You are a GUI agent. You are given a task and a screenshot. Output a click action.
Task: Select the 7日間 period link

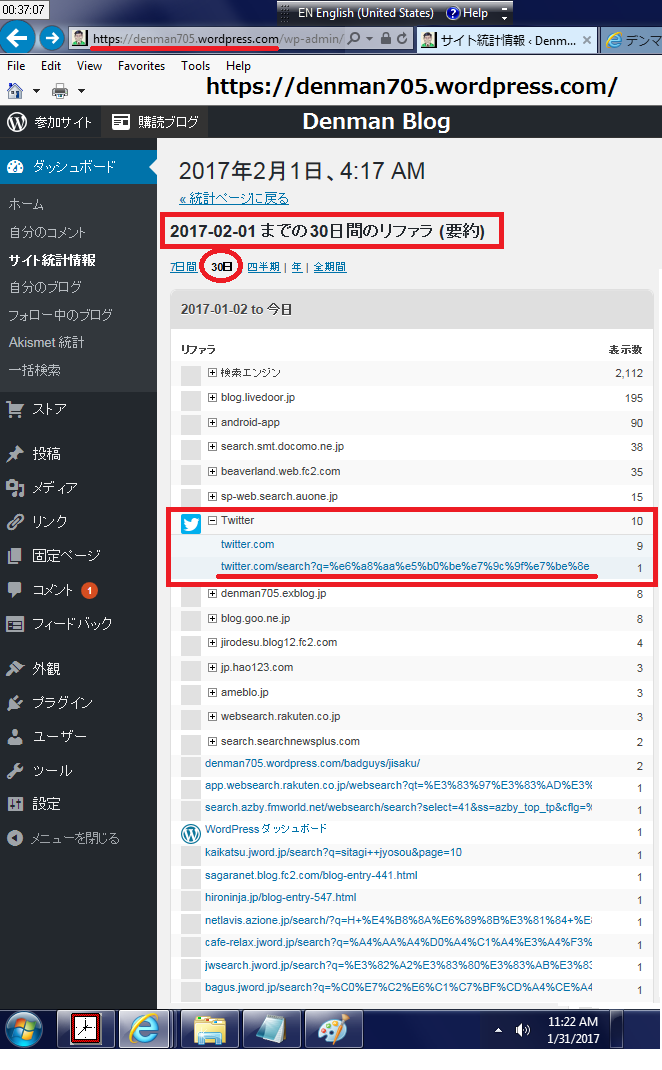click(x=183, y=267)
